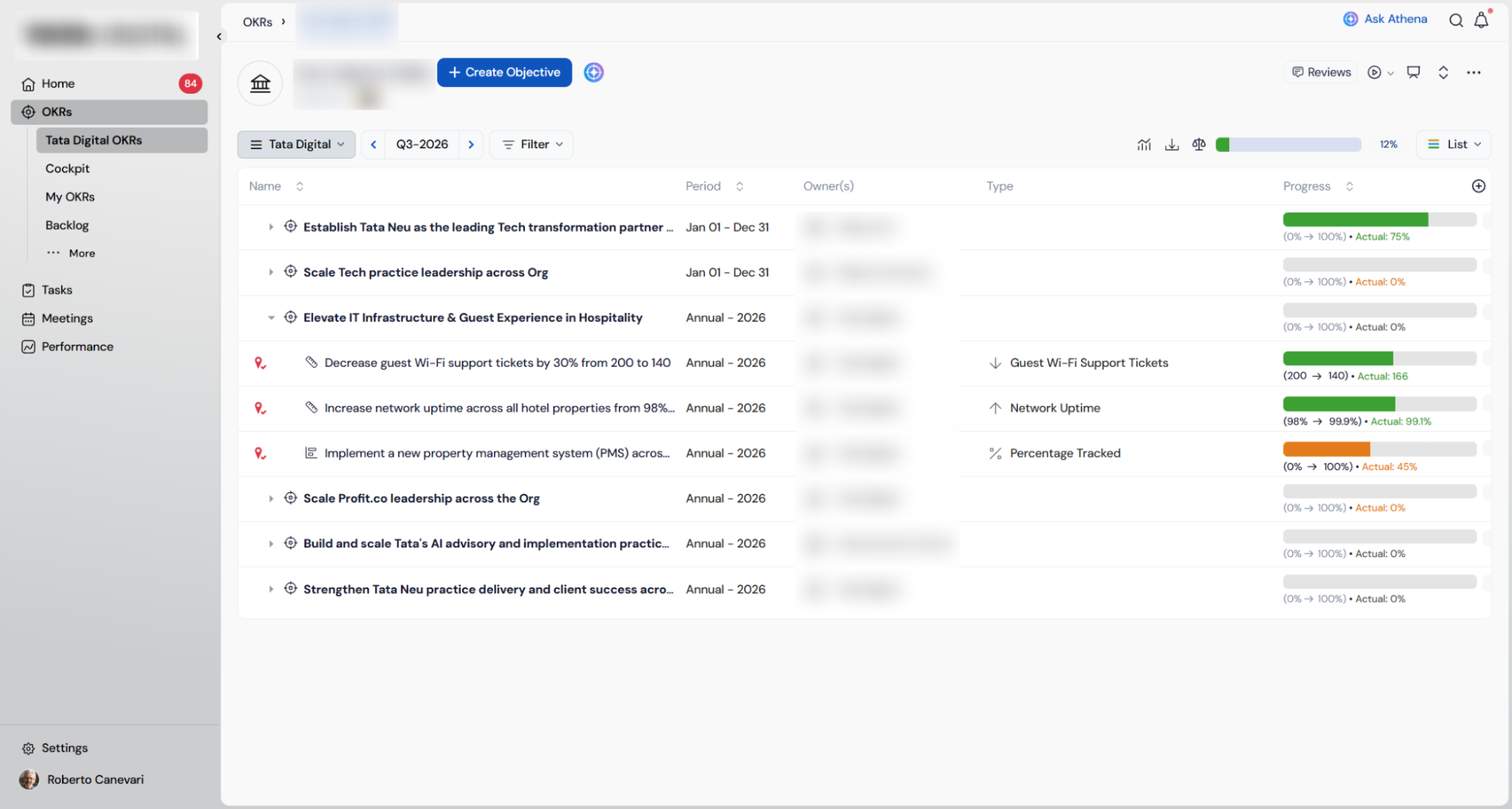
Task: Expand the Establish Tata Neu objective row
Action: [x=271, y=227]
